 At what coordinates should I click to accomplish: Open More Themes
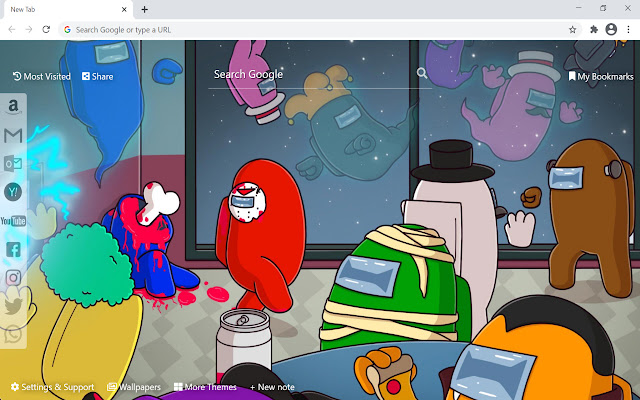(x=205, y=387)
